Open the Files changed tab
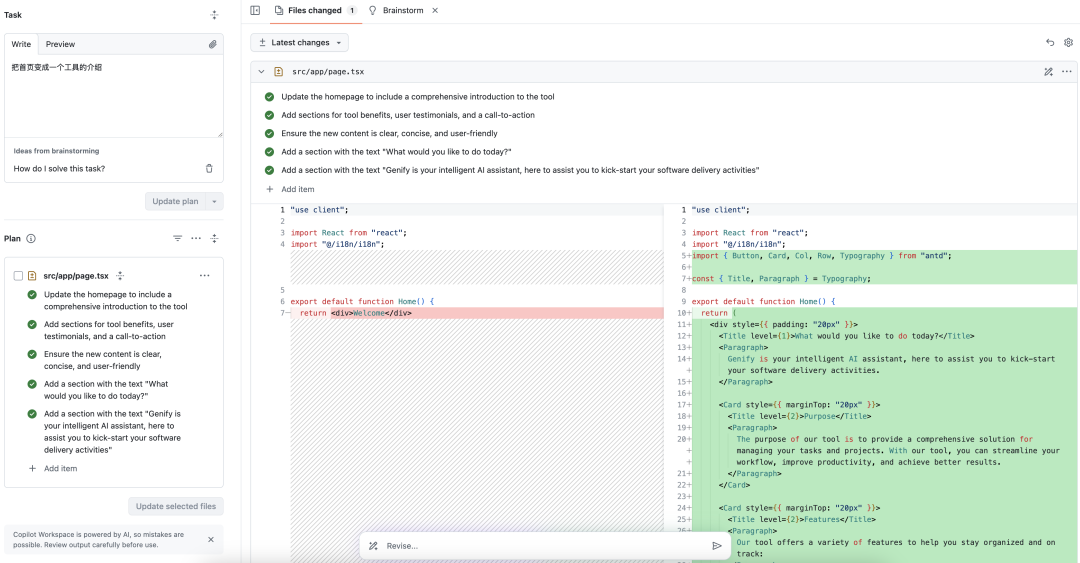The height and width of the screenshot is (563, 1080). (315, 10)
